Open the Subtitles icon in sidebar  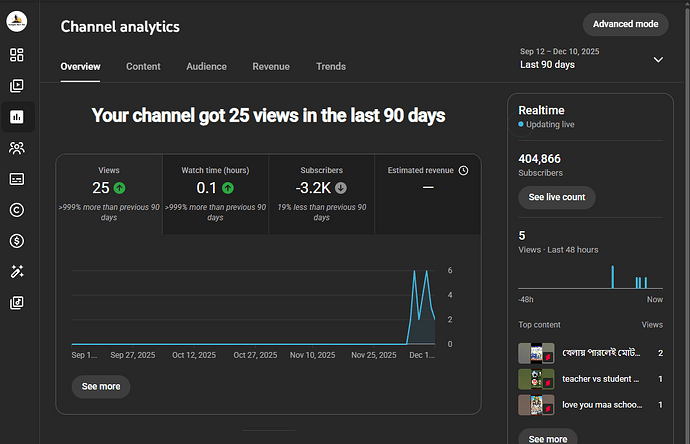point(17,179)
